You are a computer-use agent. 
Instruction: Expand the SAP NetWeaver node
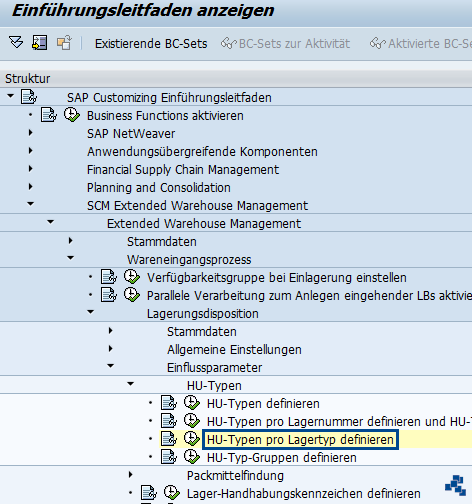click(31, 133)
